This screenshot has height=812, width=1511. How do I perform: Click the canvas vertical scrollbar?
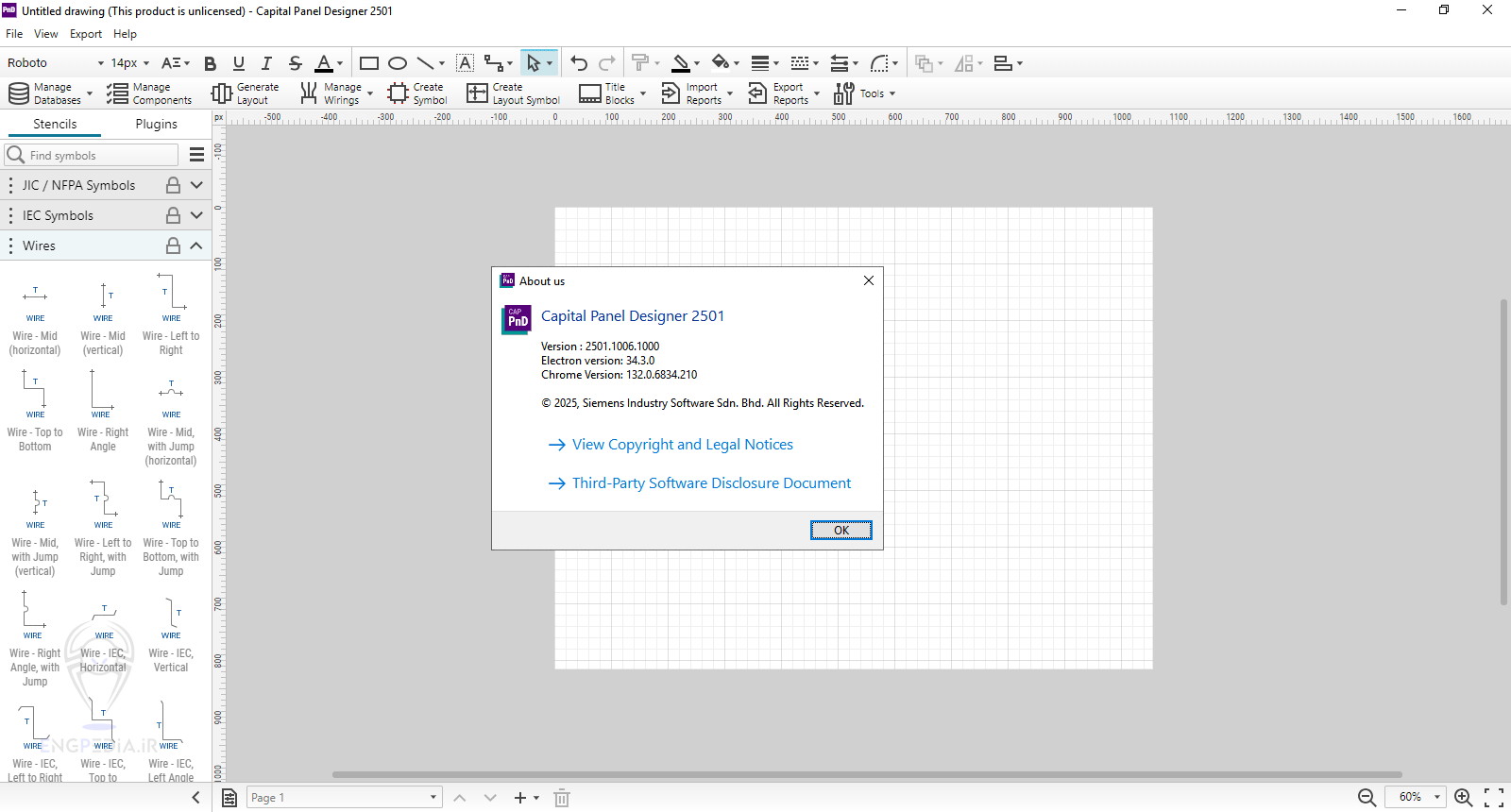click(x=1503, y=451)
